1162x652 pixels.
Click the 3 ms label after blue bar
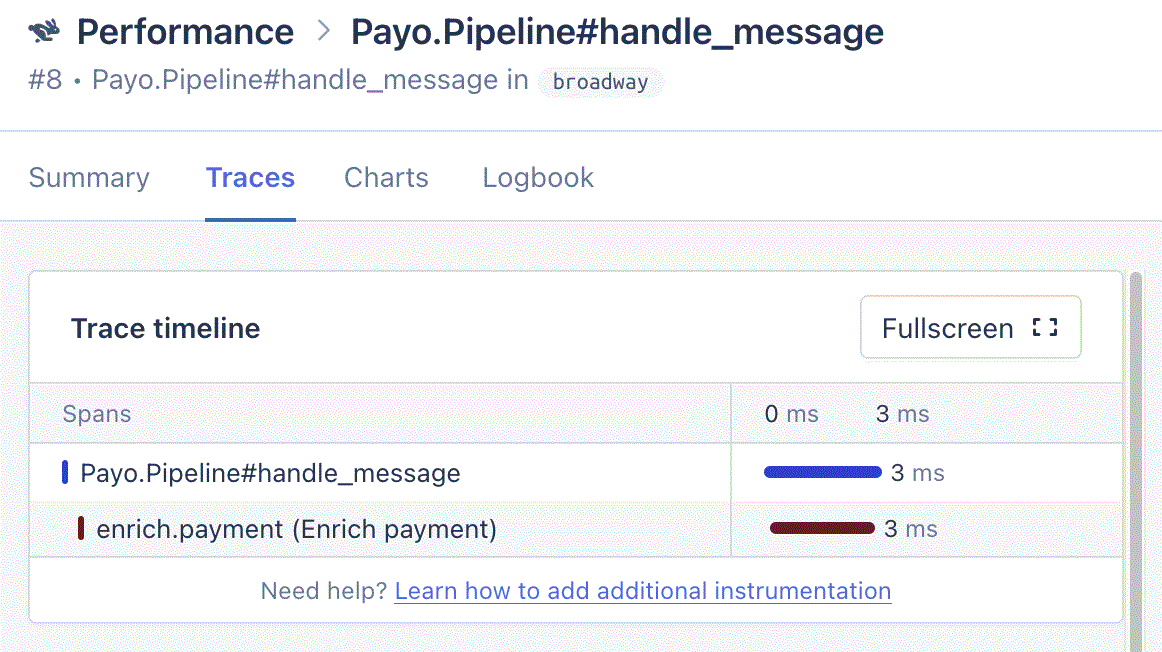[917, 473]
